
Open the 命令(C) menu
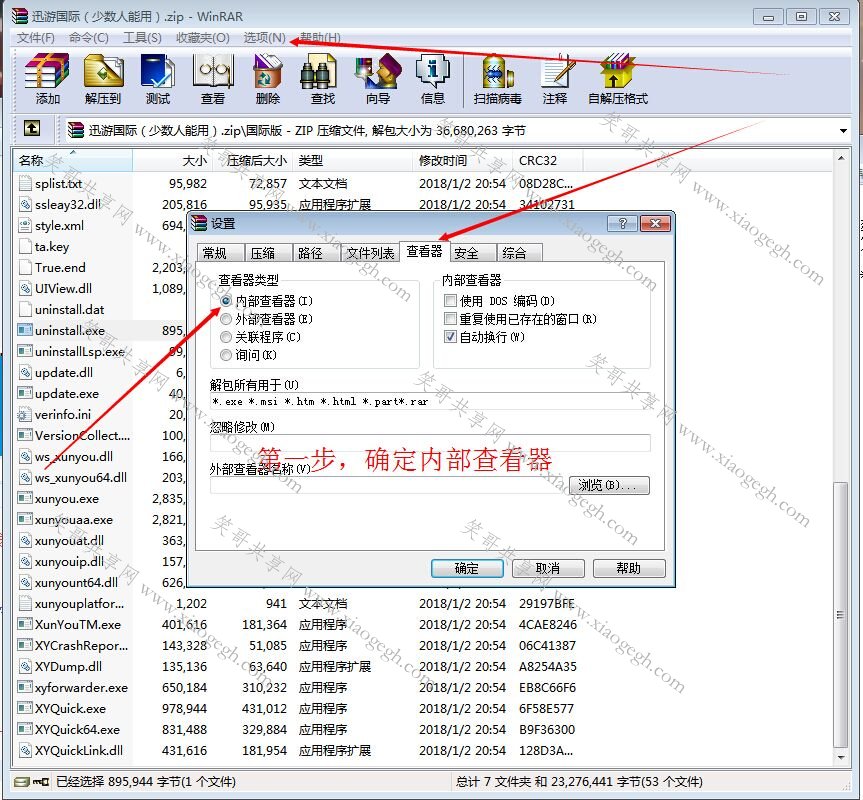[89, 37]
